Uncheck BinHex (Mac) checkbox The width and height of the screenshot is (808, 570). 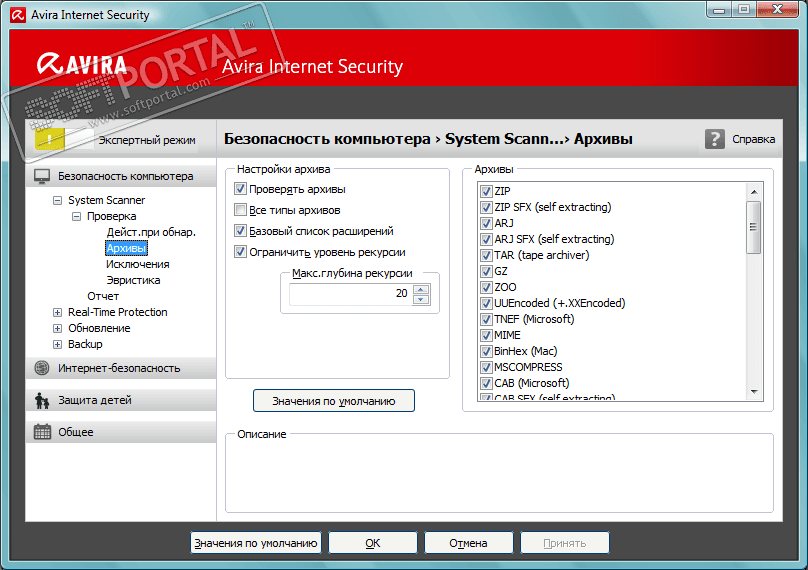486,351
